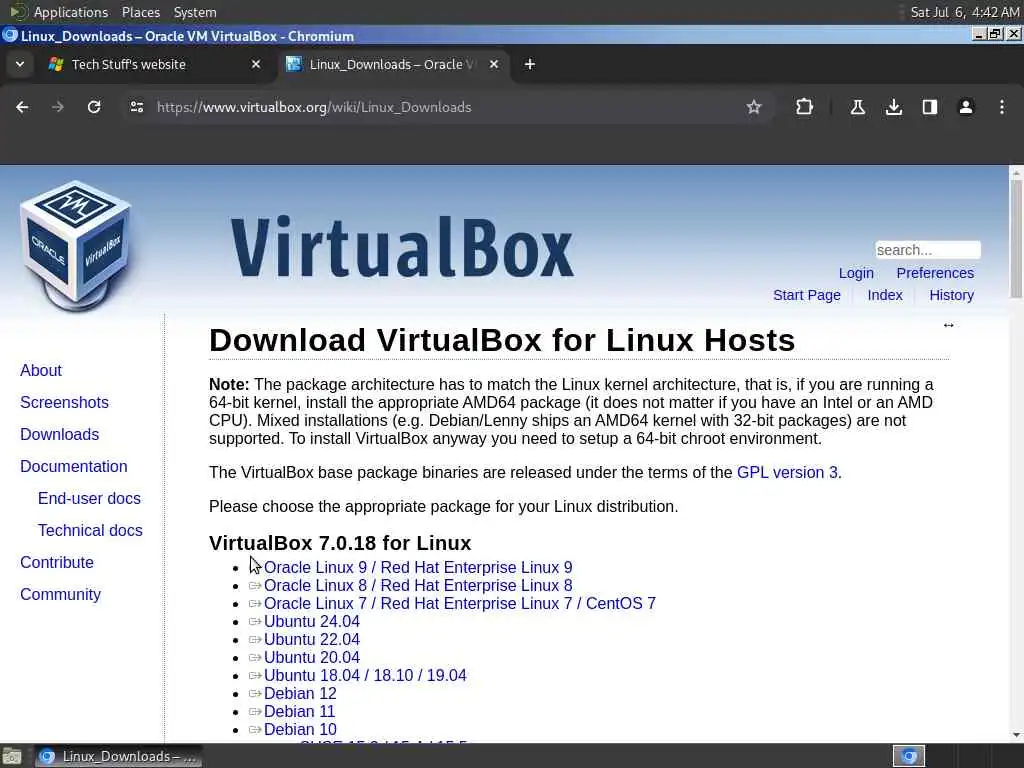This screenshot has width=1024, height=768.
Task: Open the user profile icon
Action: (965, 107)
